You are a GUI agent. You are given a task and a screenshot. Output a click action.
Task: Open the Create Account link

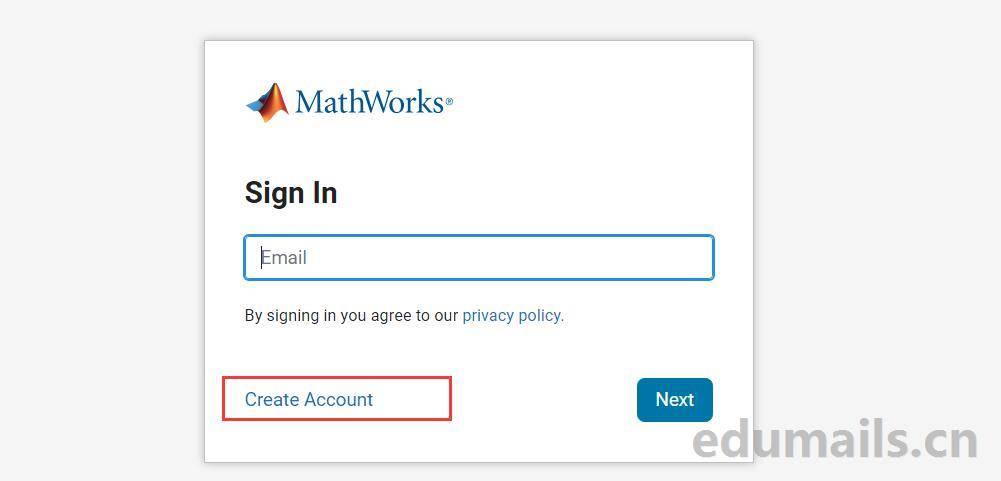pos(308,399)
